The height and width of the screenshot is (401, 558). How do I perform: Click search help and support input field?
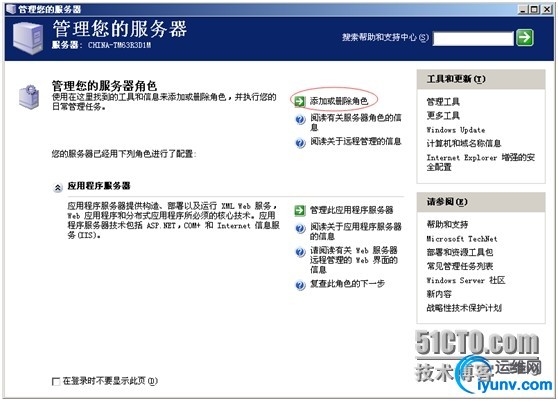tap(473, 38)
